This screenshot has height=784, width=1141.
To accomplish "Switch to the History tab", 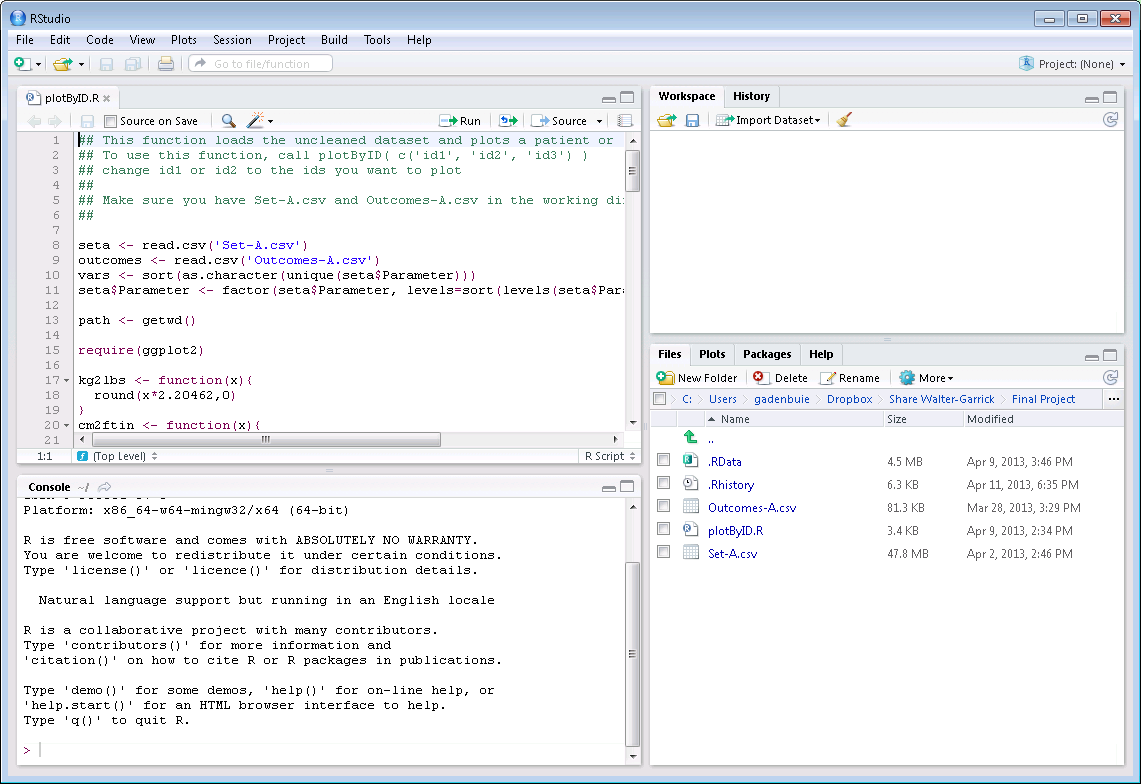I will (751, 96).
